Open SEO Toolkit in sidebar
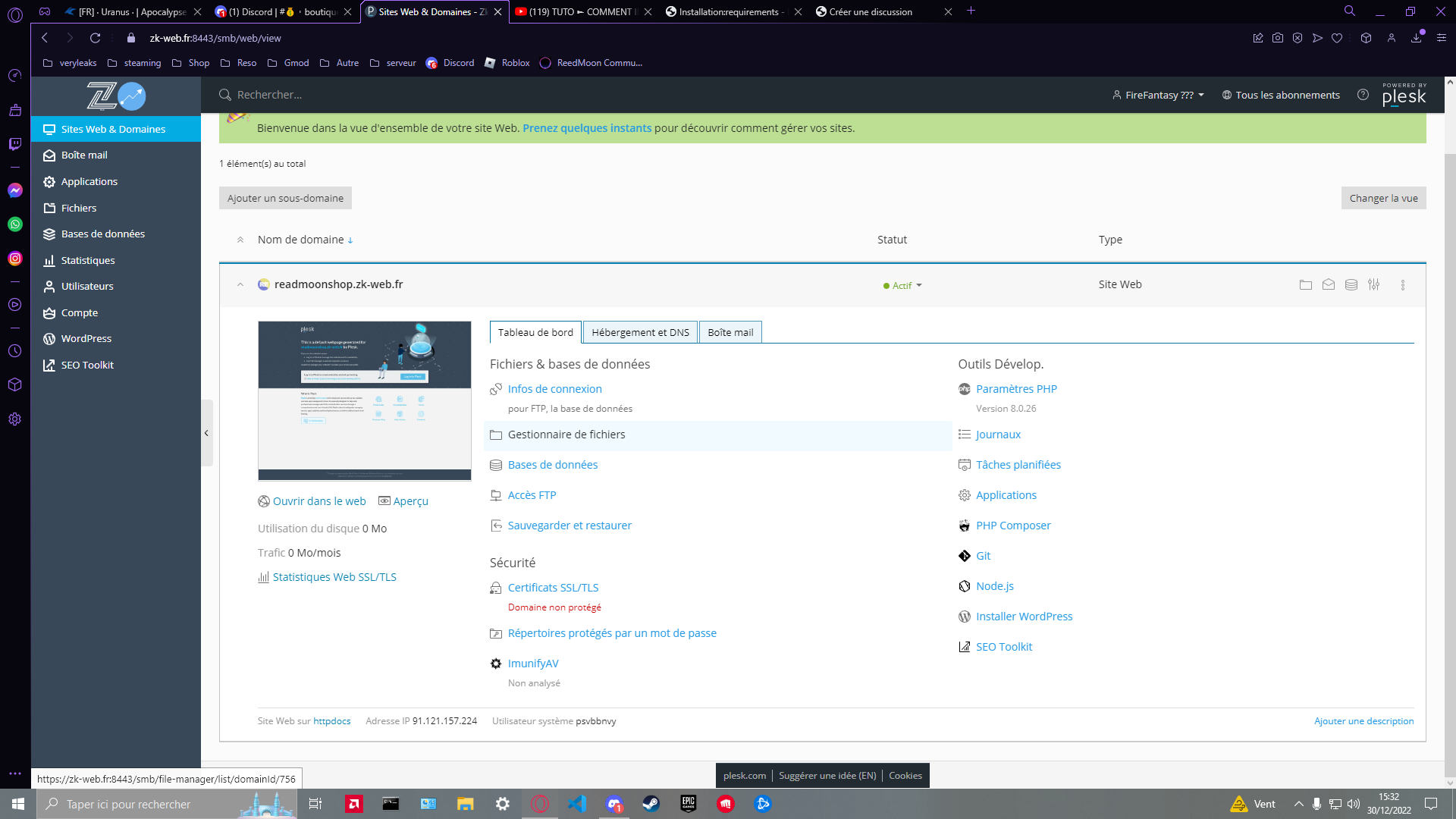 [115, 365]
